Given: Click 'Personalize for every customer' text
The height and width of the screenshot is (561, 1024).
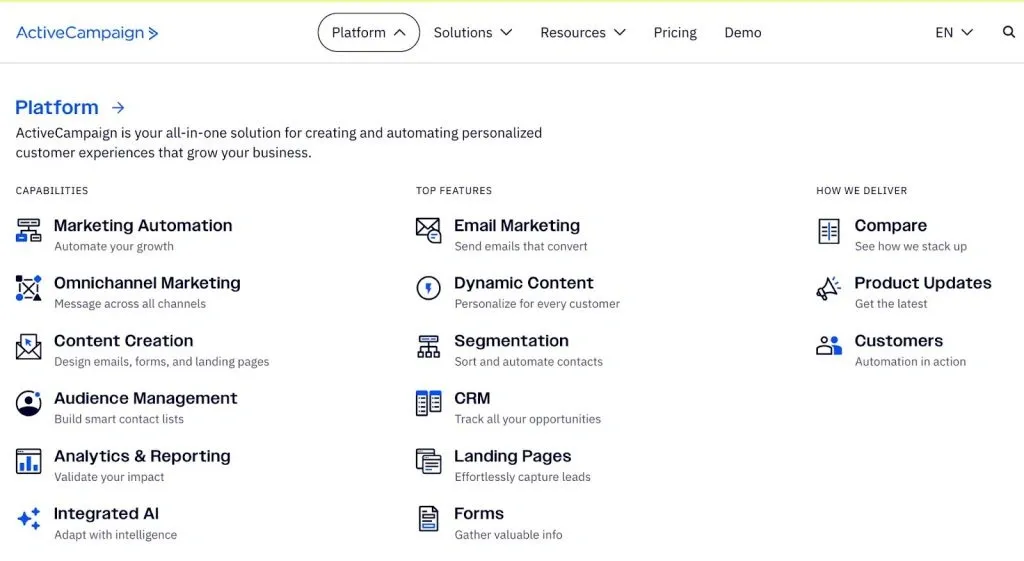Looking at the screenshot, I should (537, 304).
